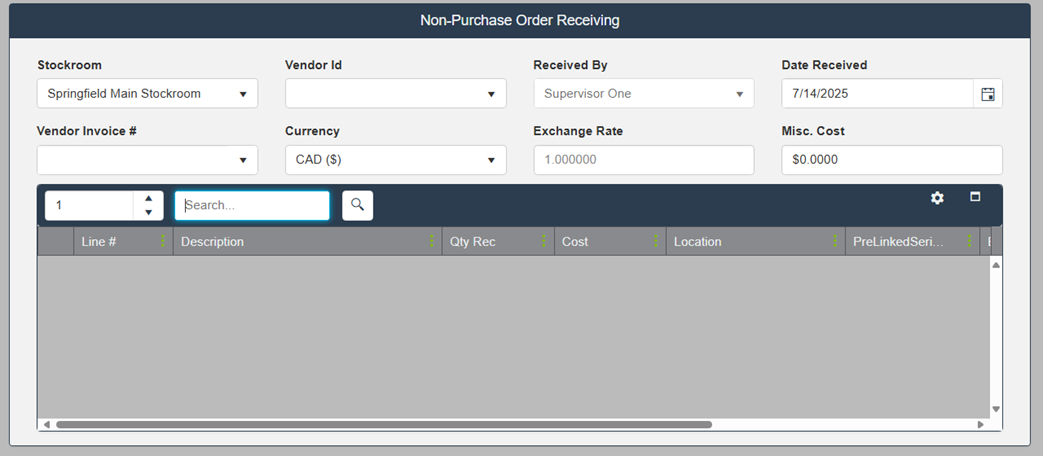
Task: Open the Currency dropdown list
Action: (x=491, y=160)
